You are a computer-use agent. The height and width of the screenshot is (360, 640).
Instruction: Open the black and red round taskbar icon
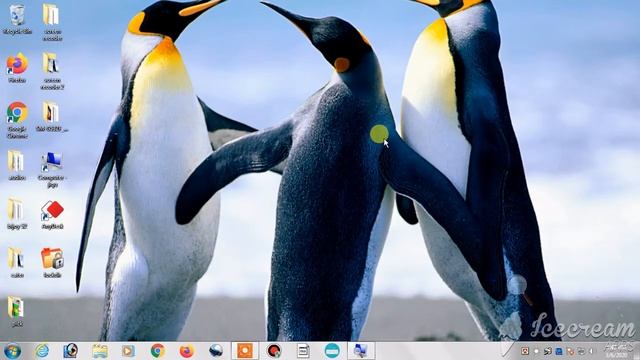274,351
